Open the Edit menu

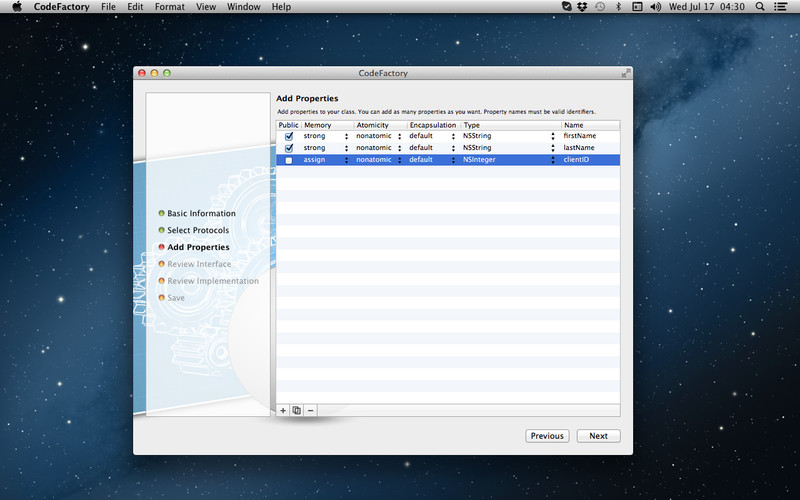pyautogui.click(x=135, y=7)
